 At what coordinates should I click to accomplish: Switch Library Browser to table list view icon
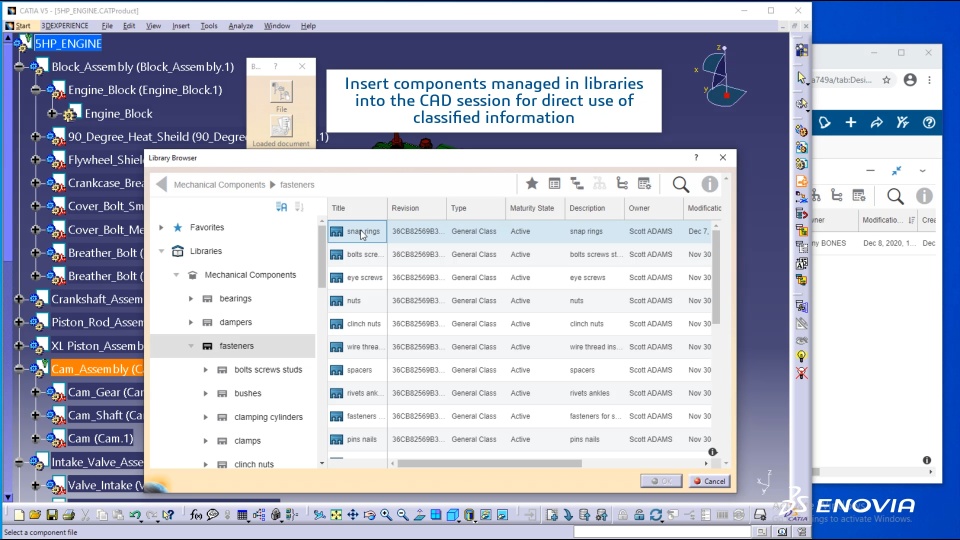[x=554, y=184]
